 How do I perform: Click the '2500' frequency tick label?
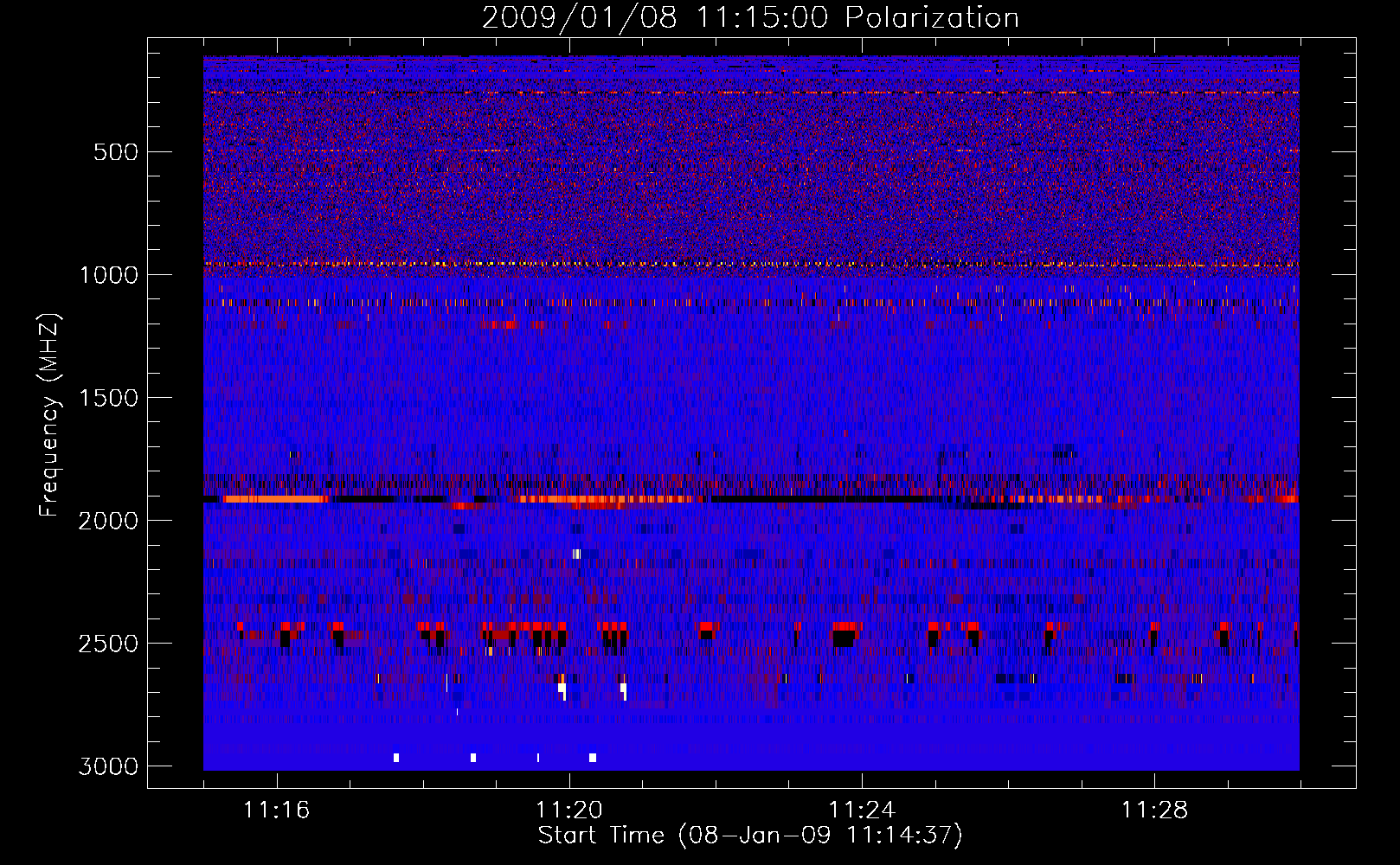click(x=109, y=644)
